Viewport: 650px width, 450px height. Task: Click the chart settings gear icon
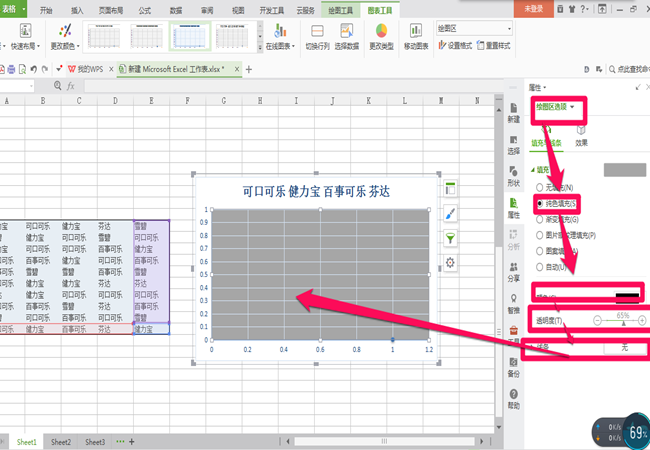[450, 263]
